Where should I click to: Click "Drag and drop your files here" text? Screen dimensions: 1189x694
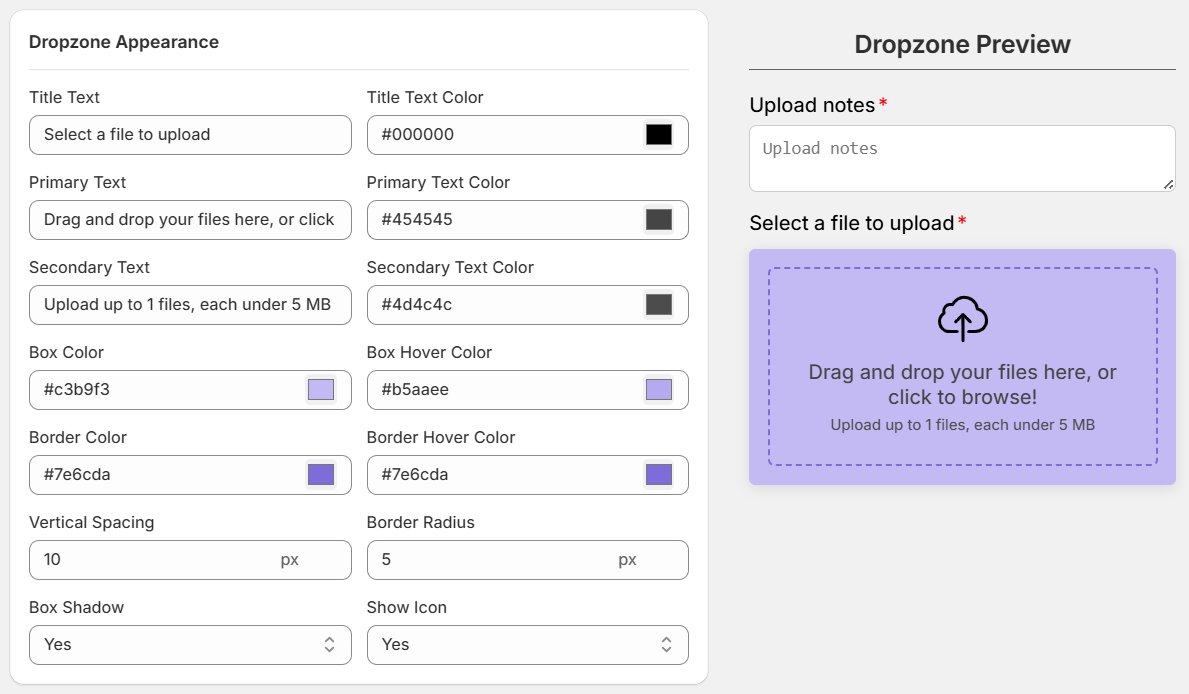[962, 373]
